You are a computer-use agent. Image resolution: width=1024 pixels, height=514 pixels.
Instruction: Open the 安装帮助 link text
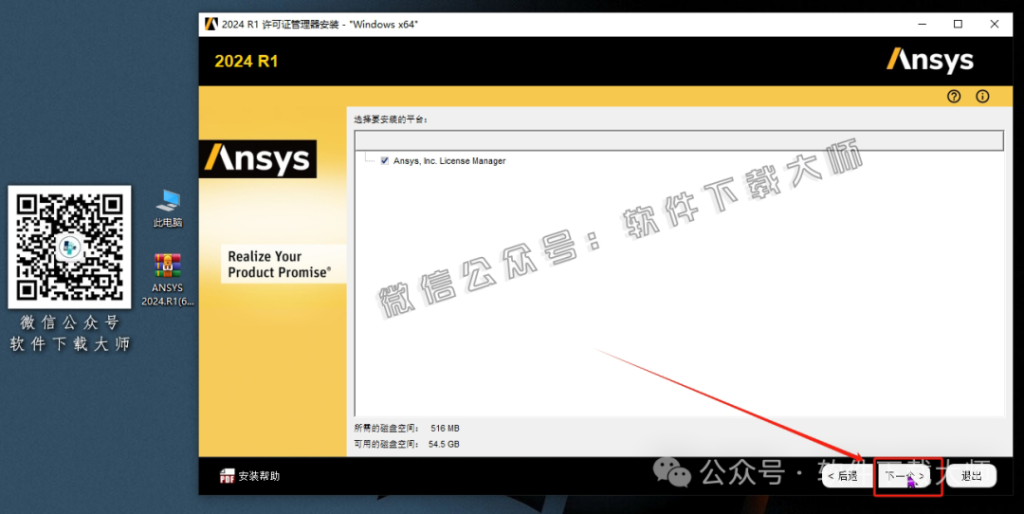[259, 476]
